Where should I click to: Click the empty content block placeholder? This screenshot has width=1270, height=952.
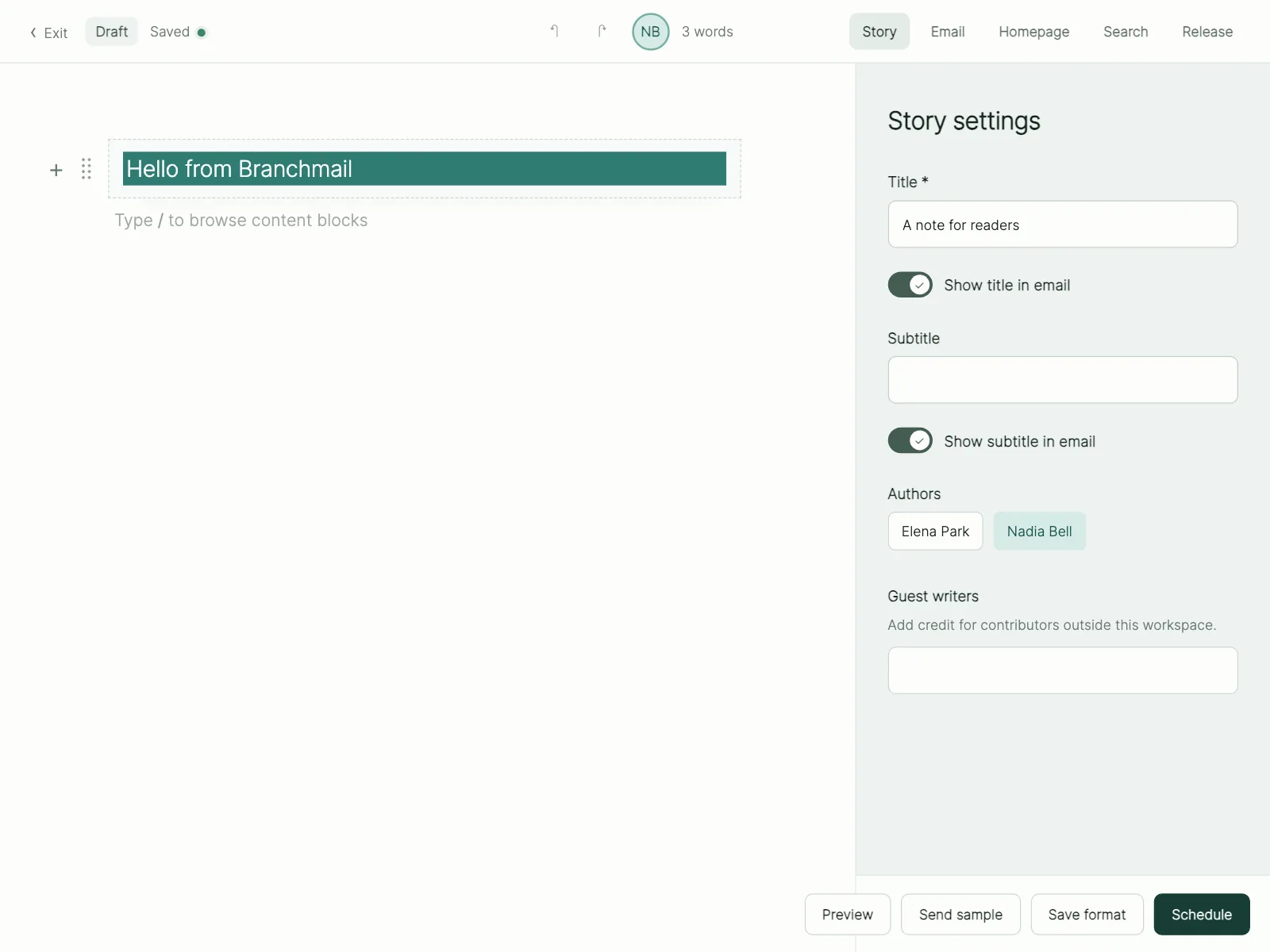click(x=241, y=221)
